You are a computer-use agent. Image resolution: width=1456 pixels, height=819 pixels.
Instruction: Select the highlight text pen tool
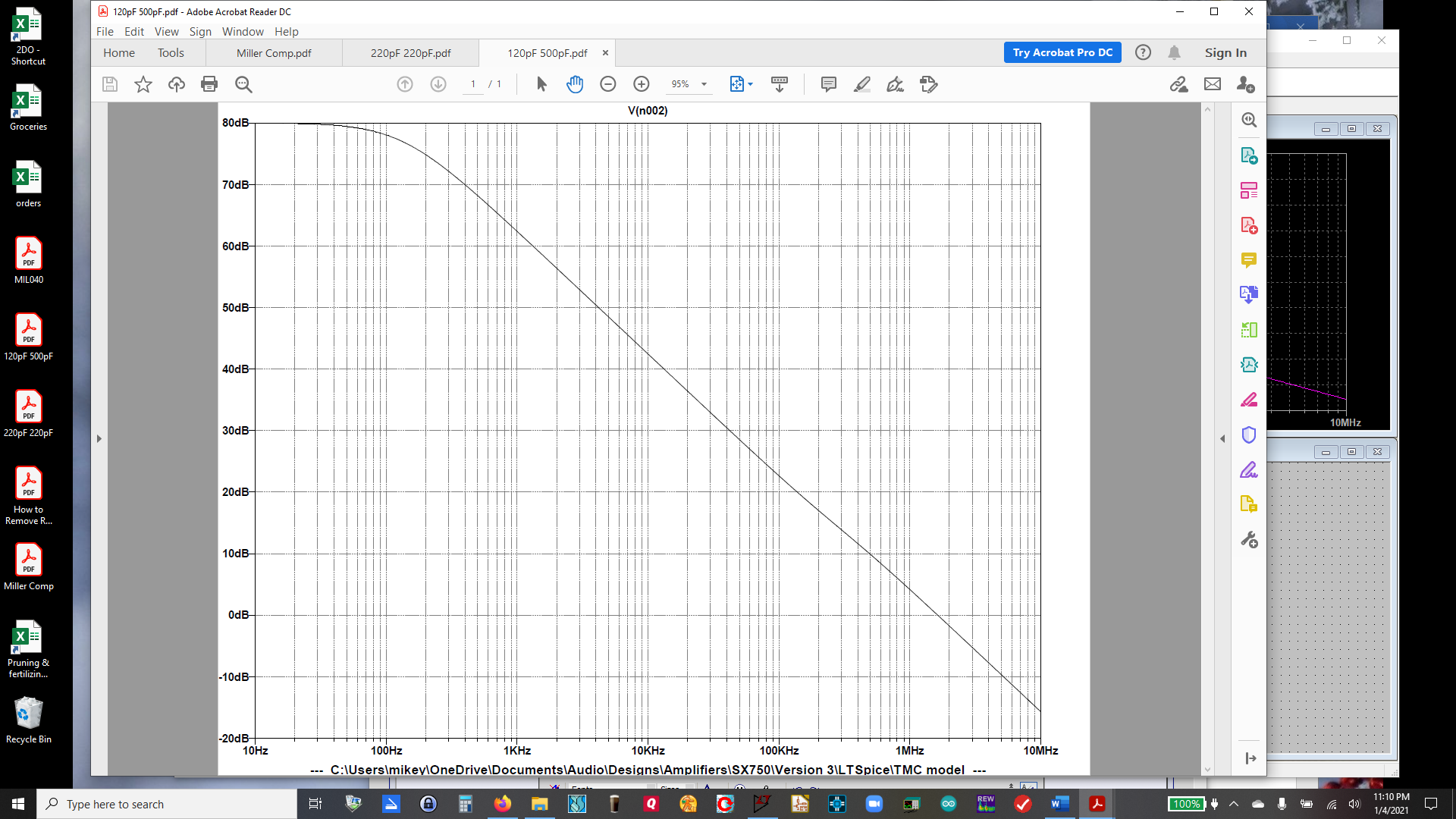(862, 84)
